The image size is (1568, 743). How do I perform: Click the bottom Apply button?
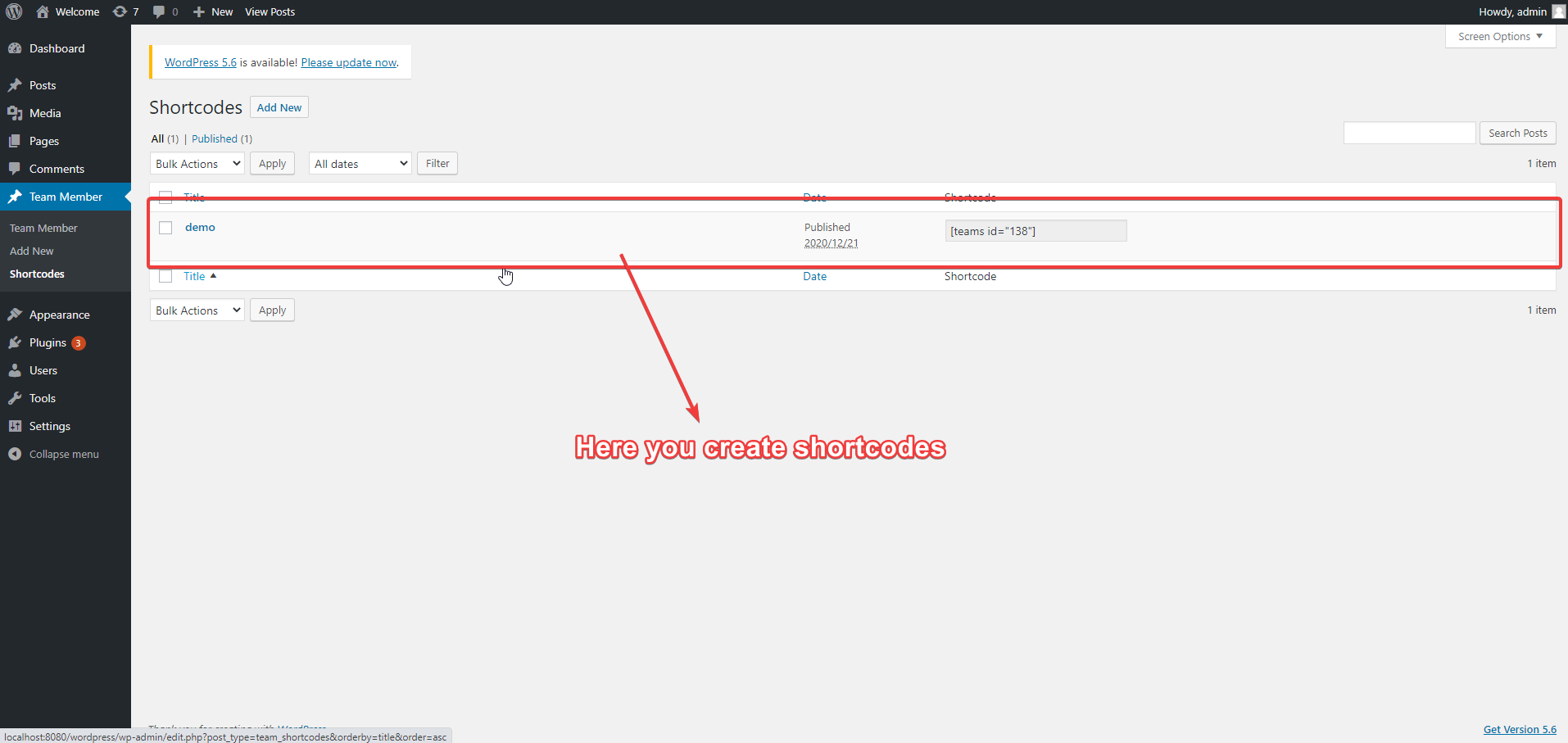(272, 310)
